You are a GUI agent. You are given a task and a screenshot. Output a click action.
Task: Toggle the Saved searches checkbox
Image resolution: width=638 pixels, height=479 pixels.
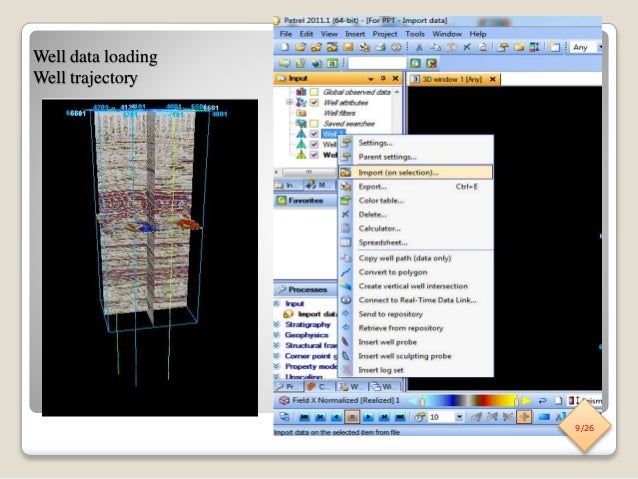pos(313,125)
